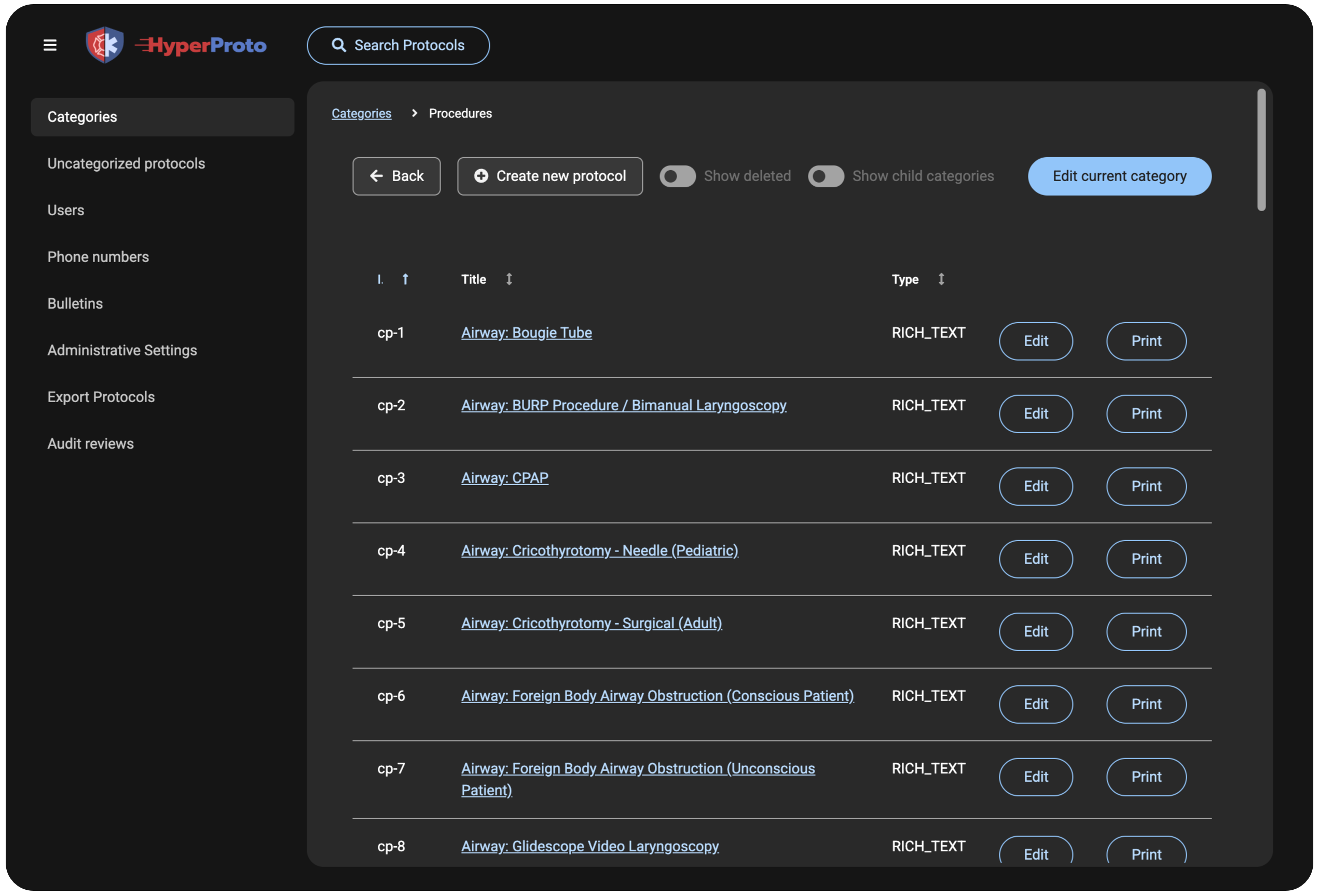The image size is (1319, 896).
Task: Sort by Type column arrow icon
Action: [941, 279]
